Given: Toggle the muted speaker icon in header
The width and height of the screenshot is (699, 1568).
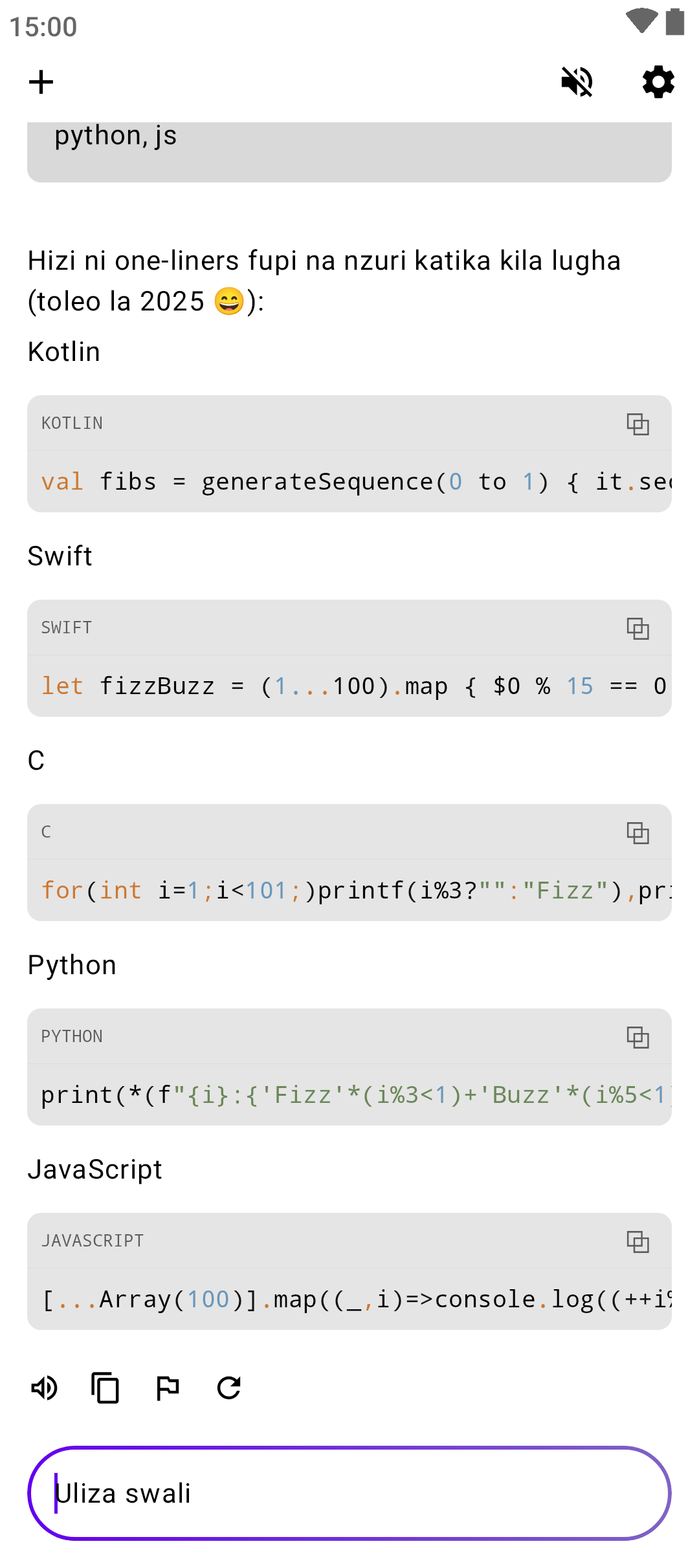Looking at the screenshot, I should pyautogui.click(x=577, y=82).
